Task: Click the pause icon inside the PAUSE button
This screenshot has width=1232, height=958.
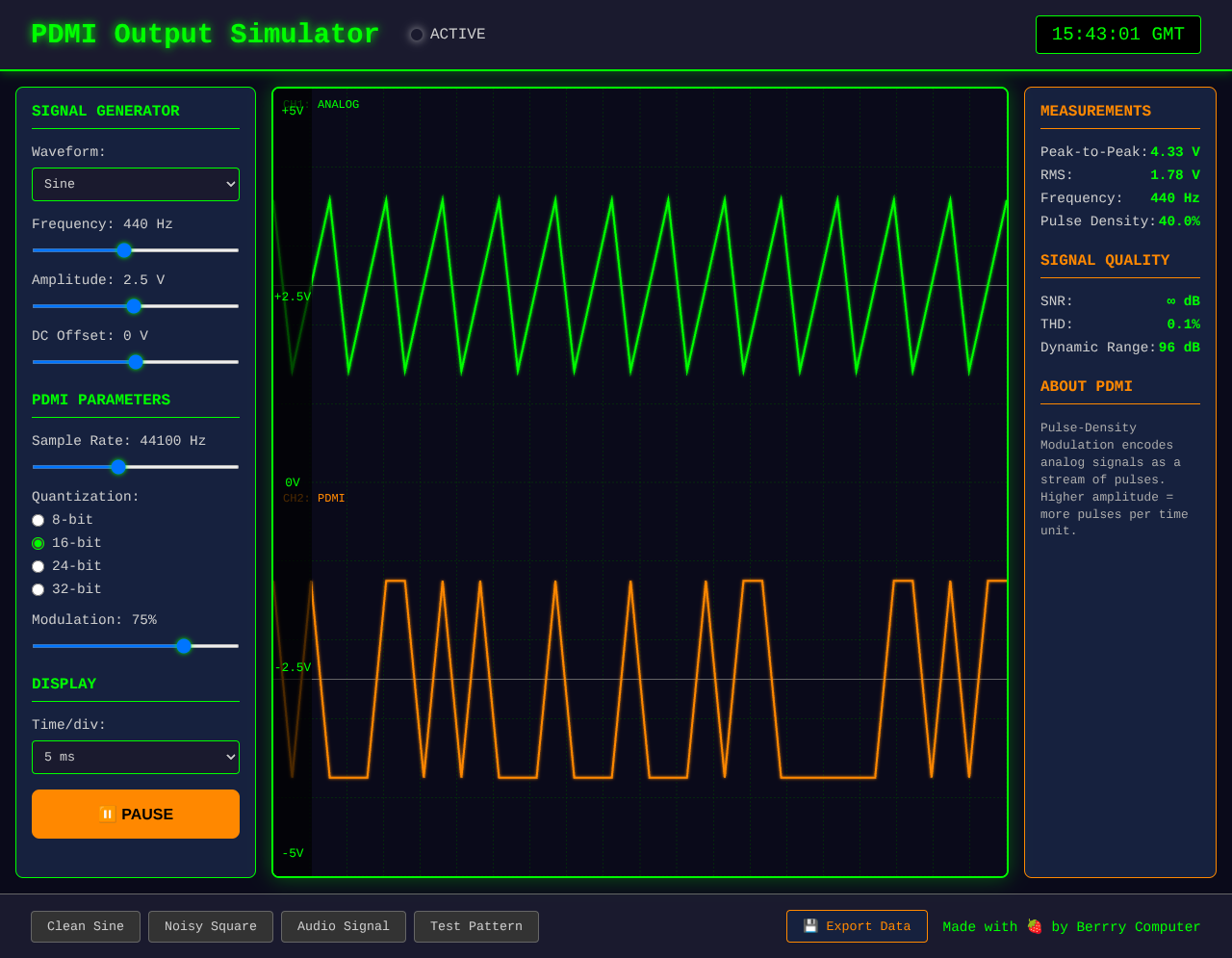Action: [x=106, y=814]
